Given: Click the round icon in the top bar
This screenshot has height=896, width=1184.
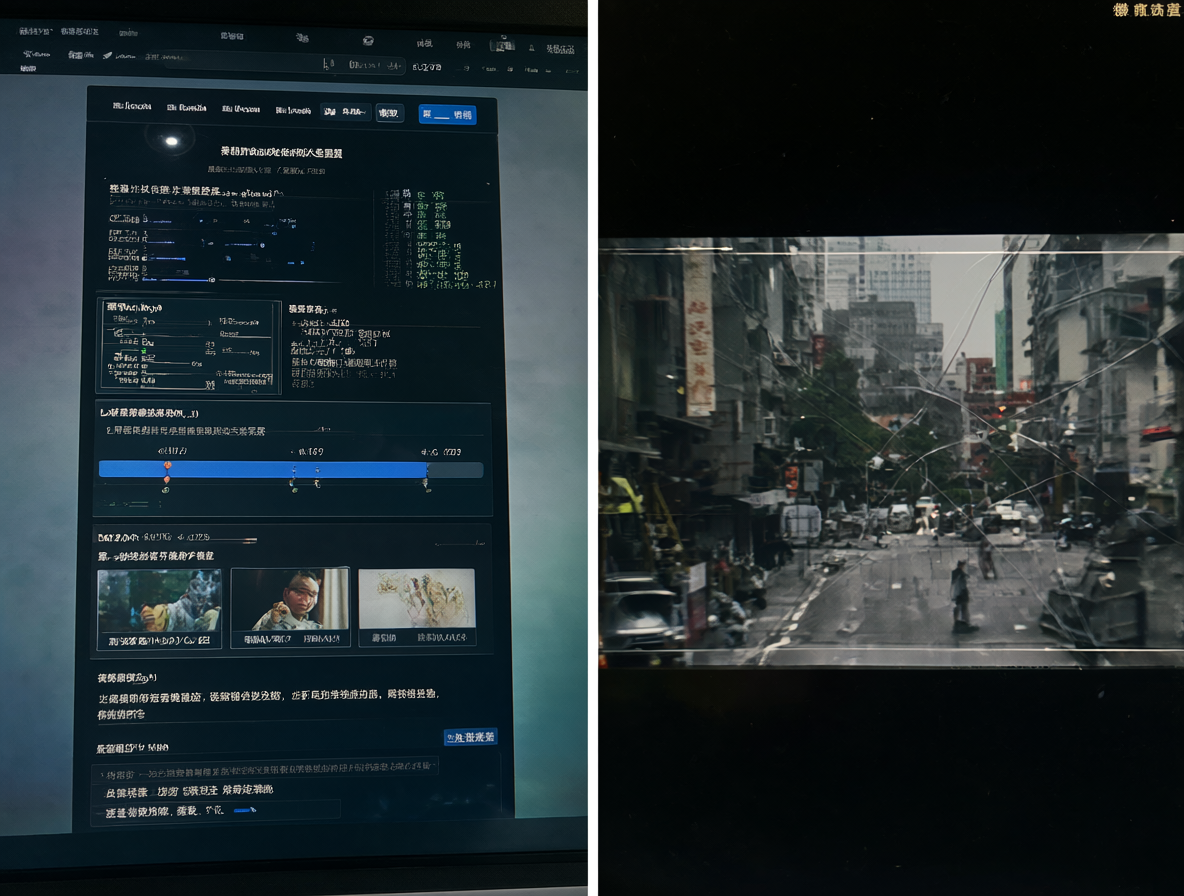Looking at the screenshot, I should tap(368, 41).
